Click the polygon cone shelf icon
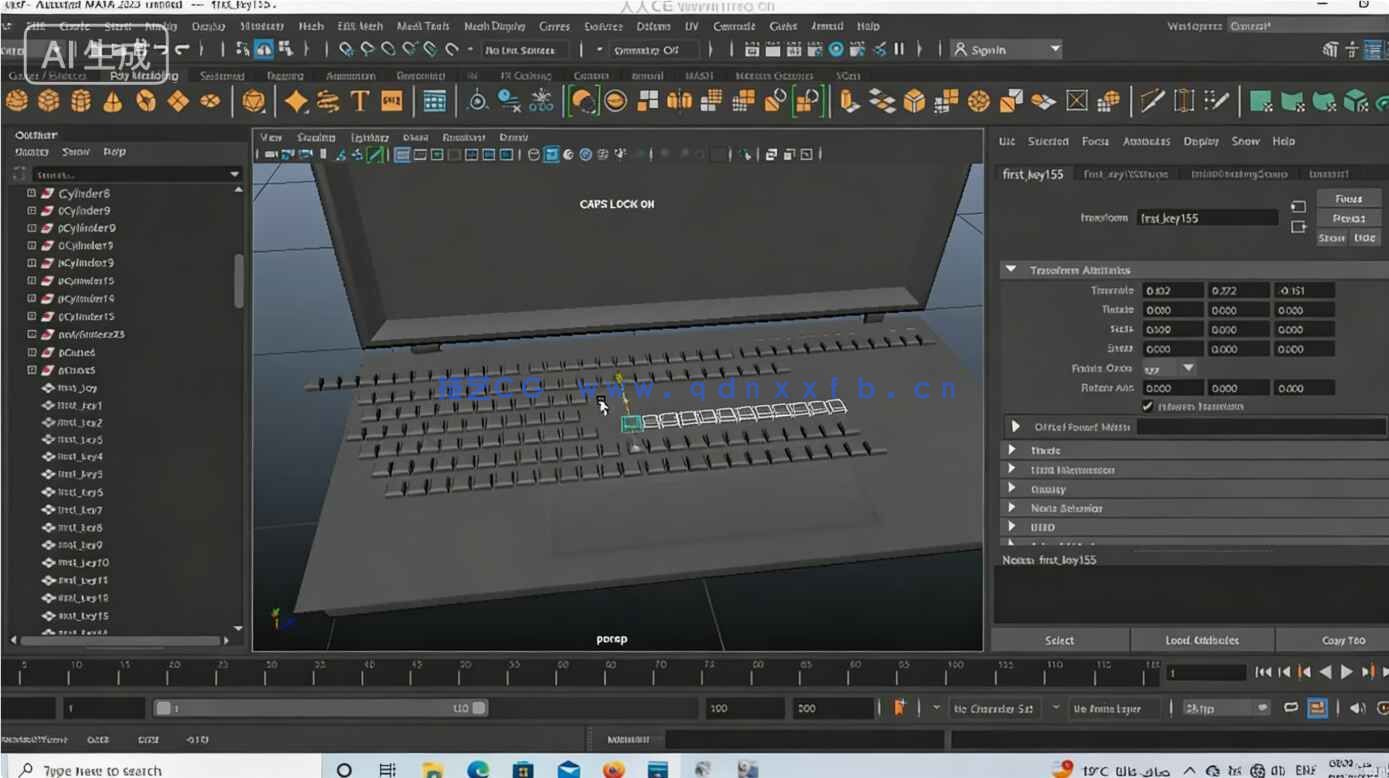 113,101
